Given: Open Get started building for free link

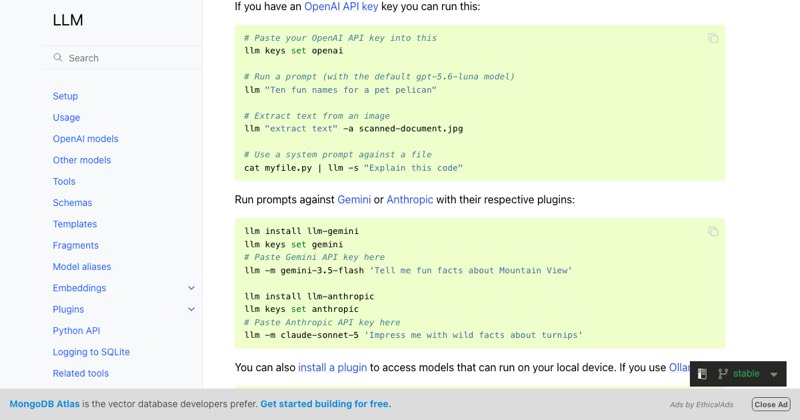Looking at the screenshot, I should tap(326, 404).
